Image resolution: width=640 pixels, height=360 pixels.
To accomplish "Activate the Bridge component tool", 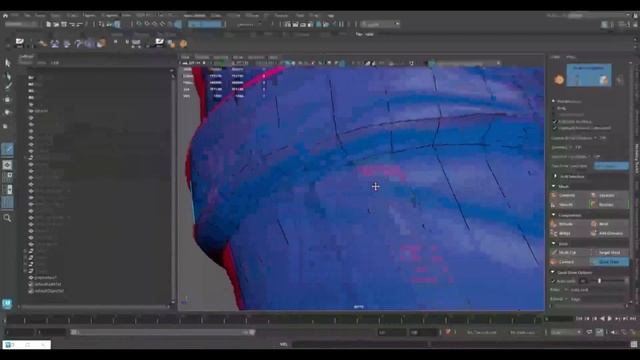I will [570, 233].
